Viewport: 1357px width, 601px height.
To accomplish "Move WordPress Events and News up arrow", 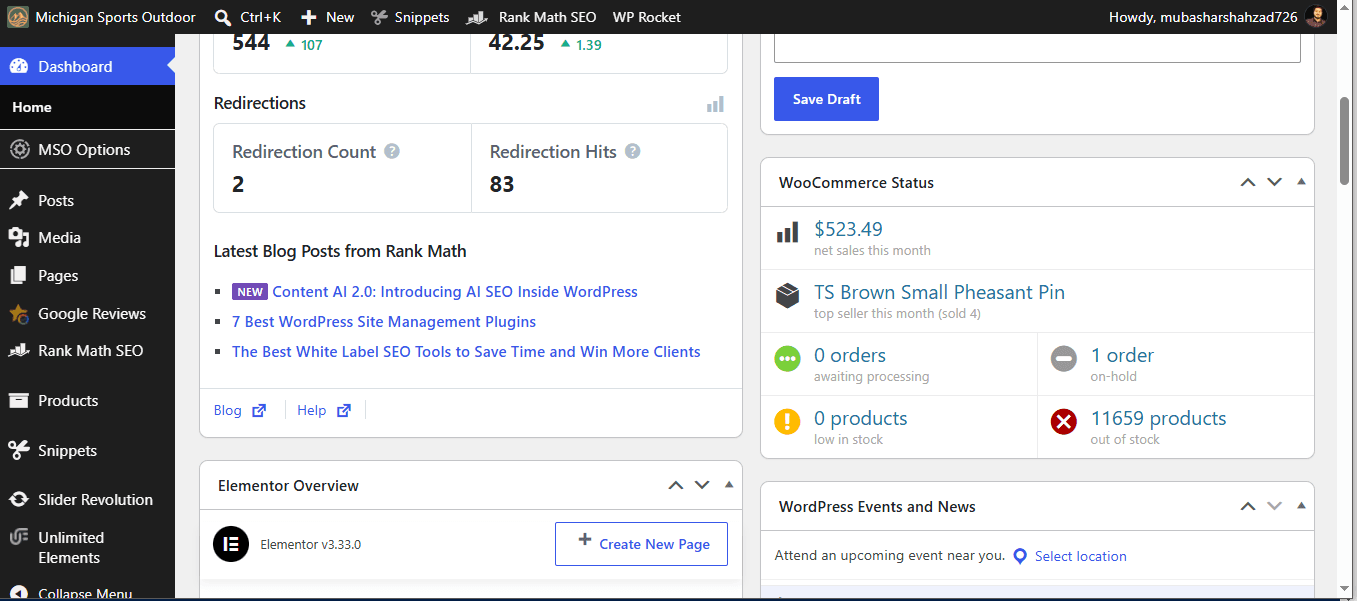I will pos(1247,506).
